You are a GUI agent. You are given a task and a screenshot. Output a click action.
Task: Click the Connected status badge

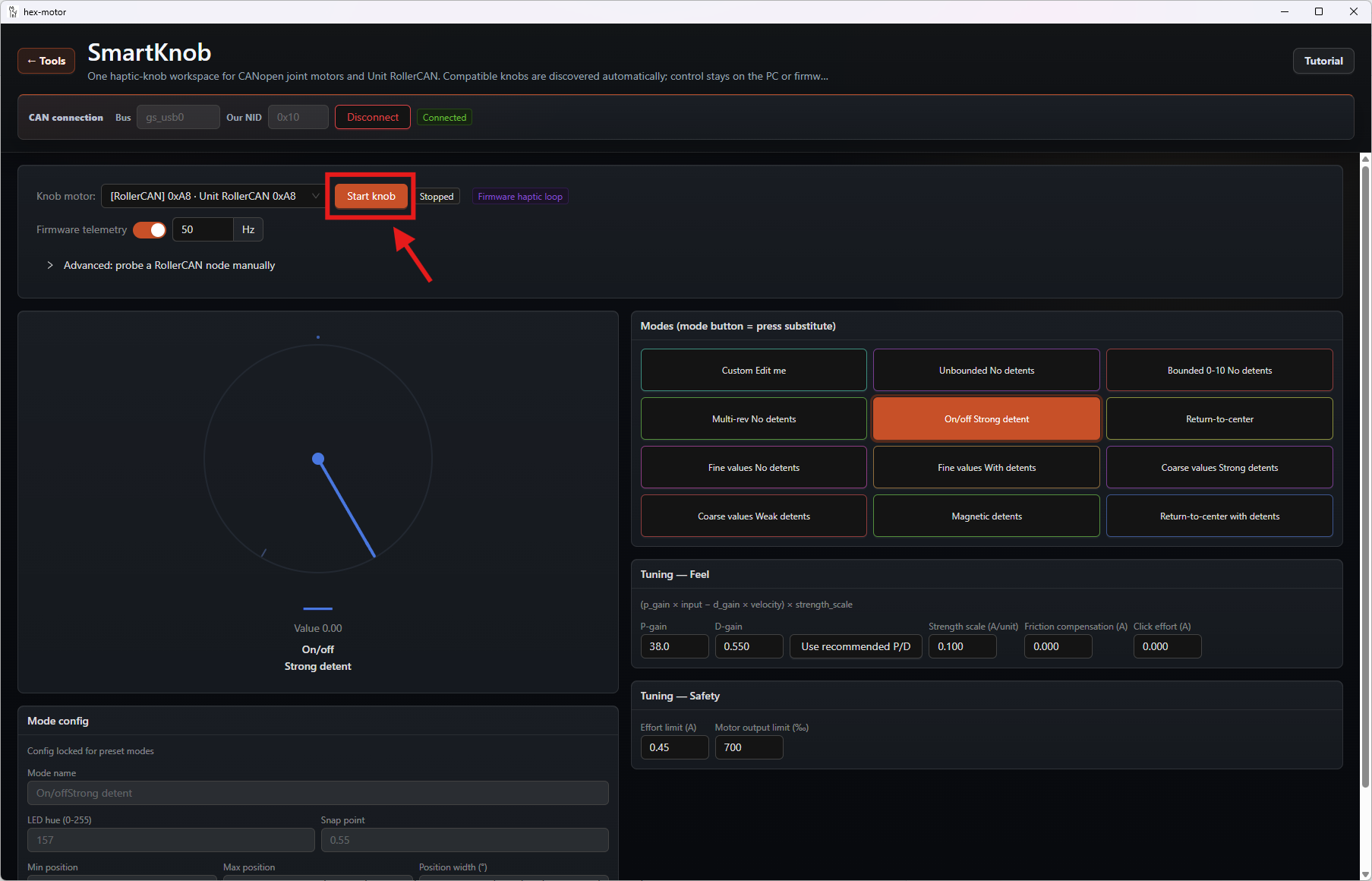point(444,117)
